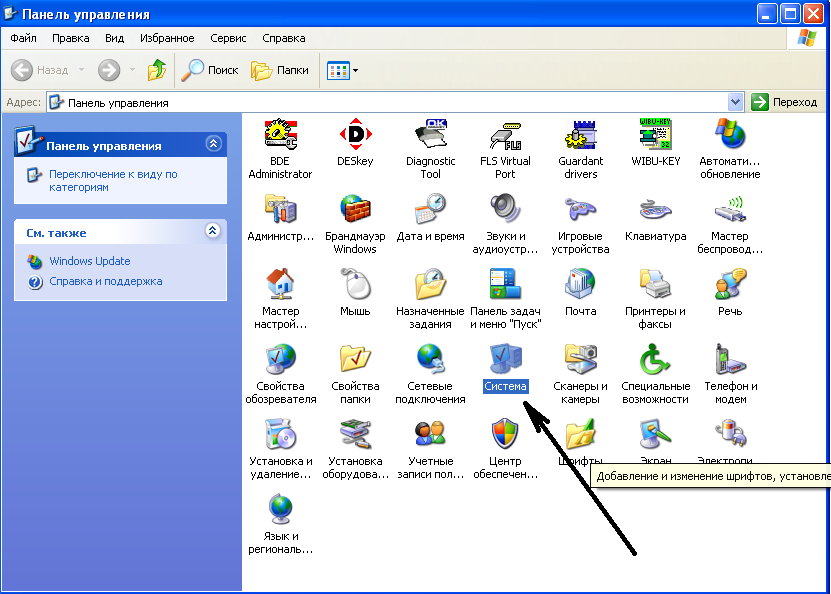Select the Система icon
Image resolution: width=831 pixels, height=594 pixels.
click(x=505, y=359)
